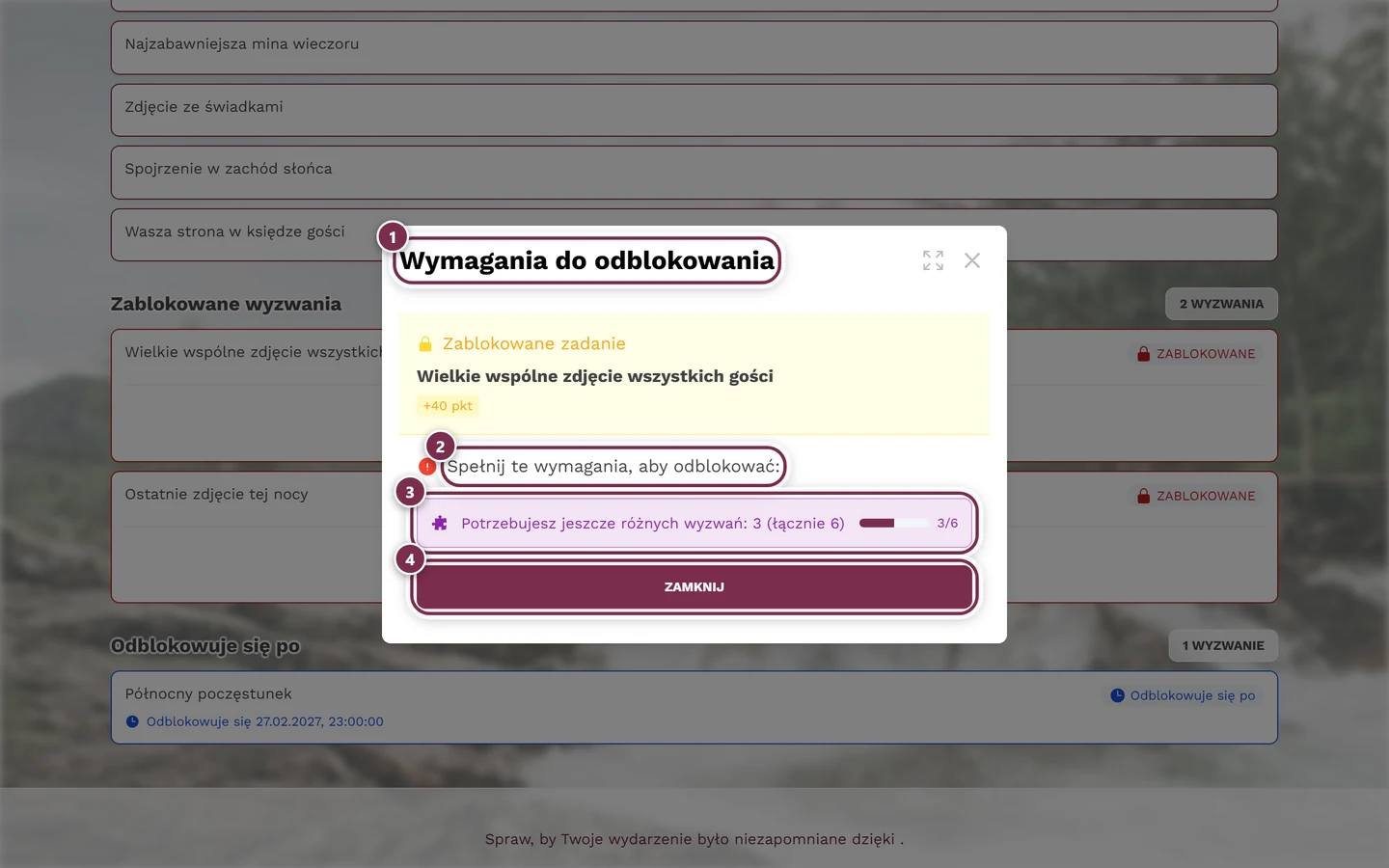
Task: Click red lock icon on Ostatnie zdjęcie tej nocy card
Action: 1143,496
